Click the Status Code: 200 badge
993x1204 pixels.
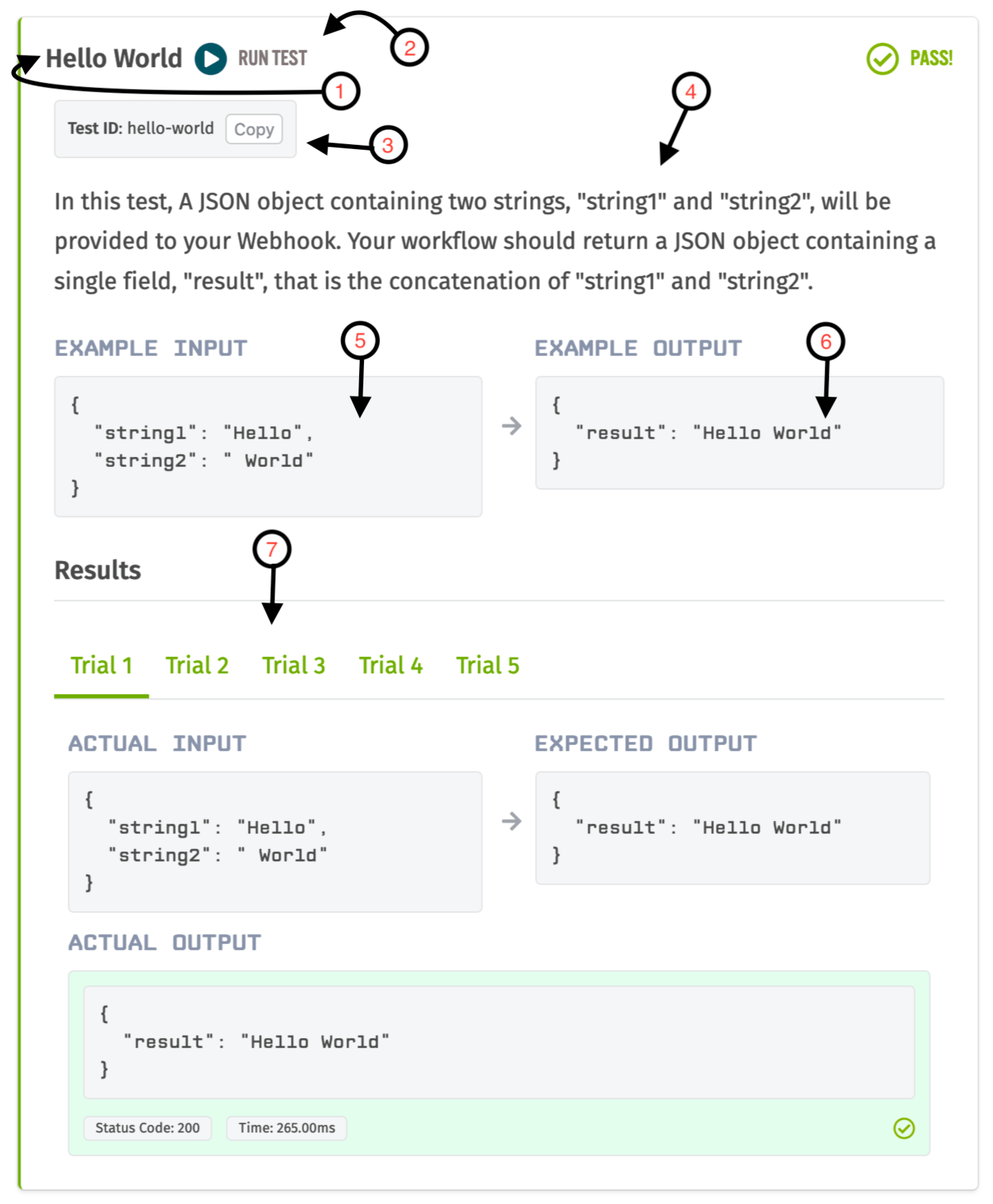click(148, 1128)
